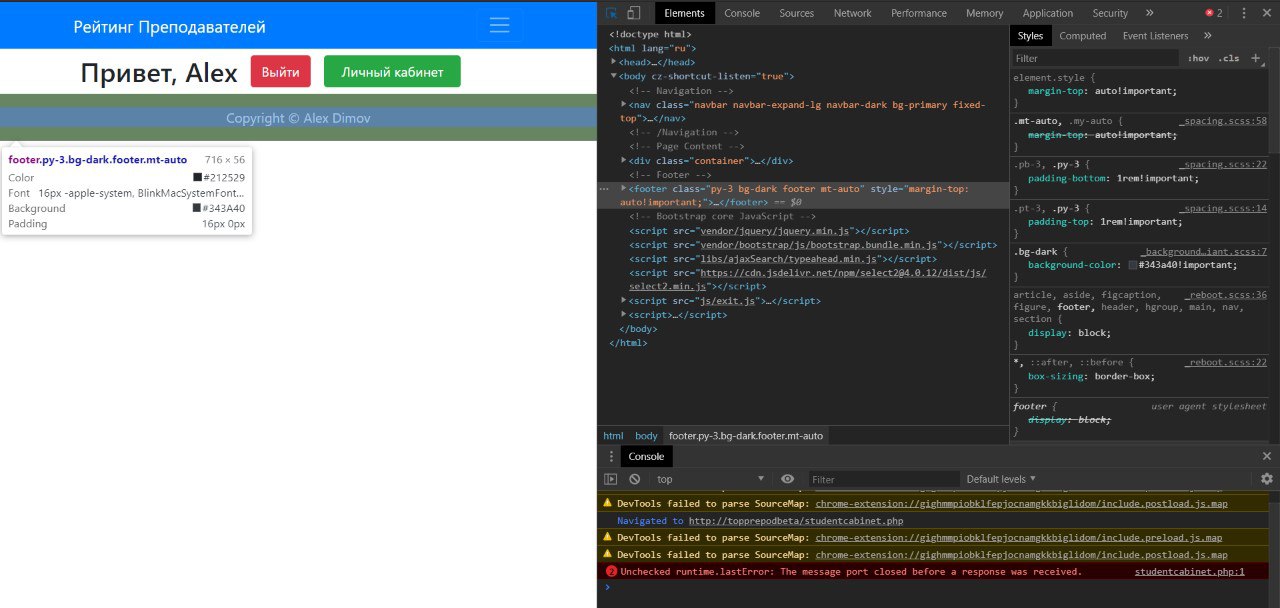This screenshot has width=1280, height=608.
Task: Expand the last inline script node
Action: (625, 314)
